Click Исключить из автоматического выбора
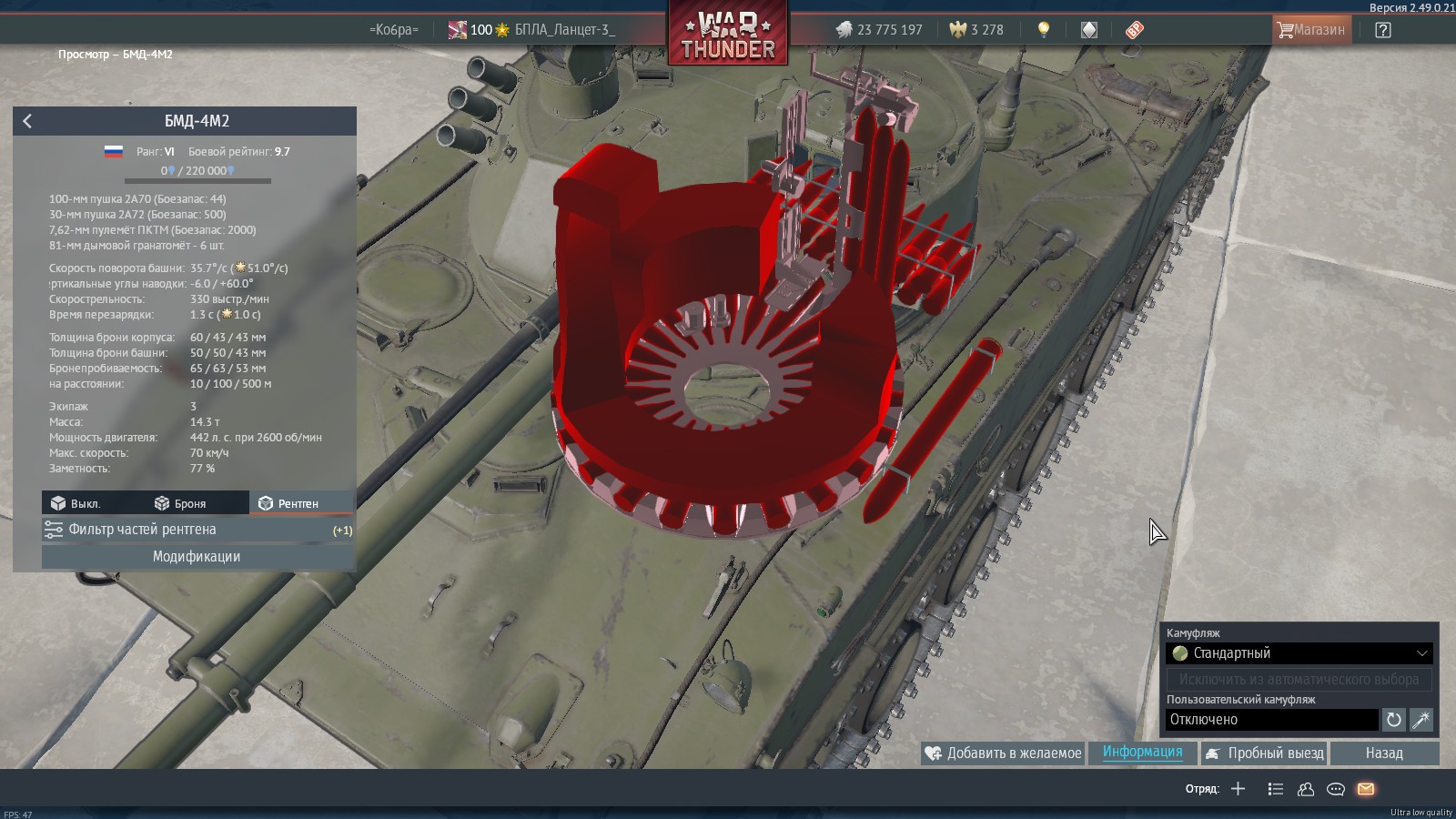Viewport: 1456px width, 819px height. [1299, 679]
